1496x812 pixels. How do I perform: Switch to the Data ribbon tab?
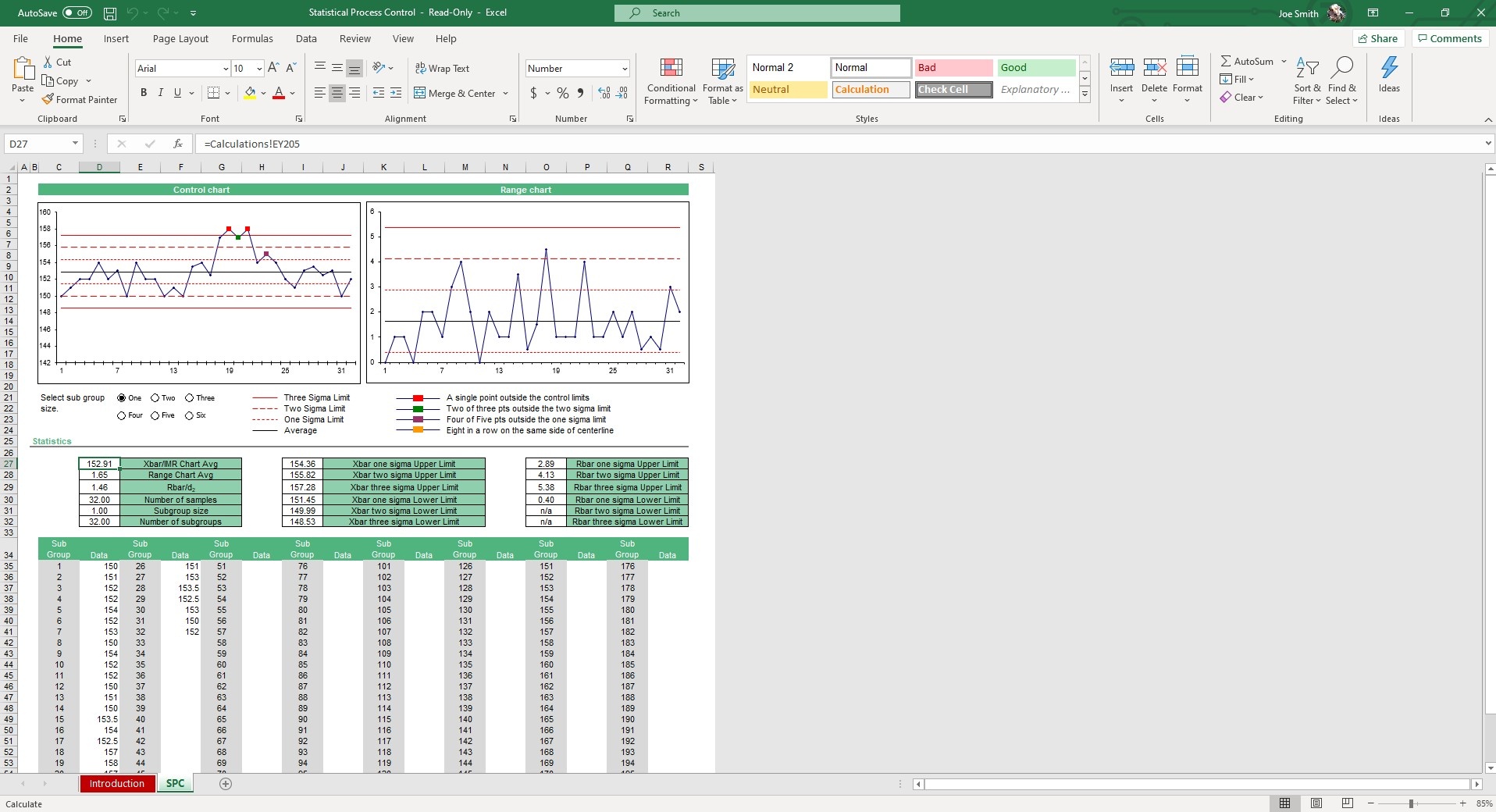pyautogui.click(x=305, y=38)
